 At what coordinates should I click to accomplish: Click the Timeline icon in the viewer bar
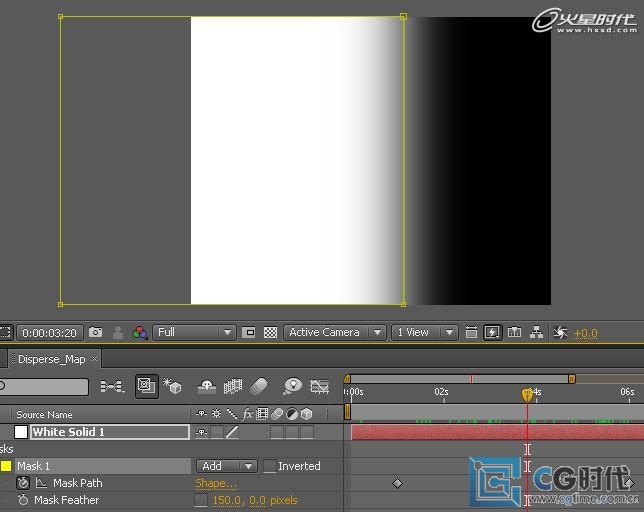(515, 332)
